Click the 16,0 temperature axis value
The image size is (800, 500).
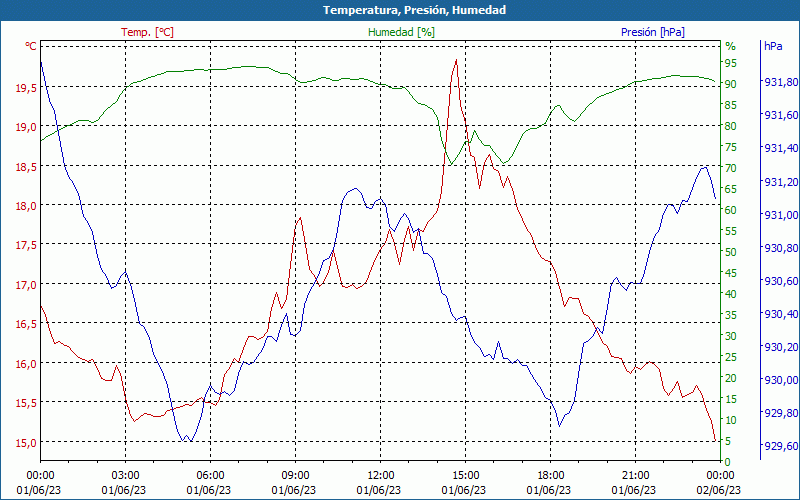[26, 364]
